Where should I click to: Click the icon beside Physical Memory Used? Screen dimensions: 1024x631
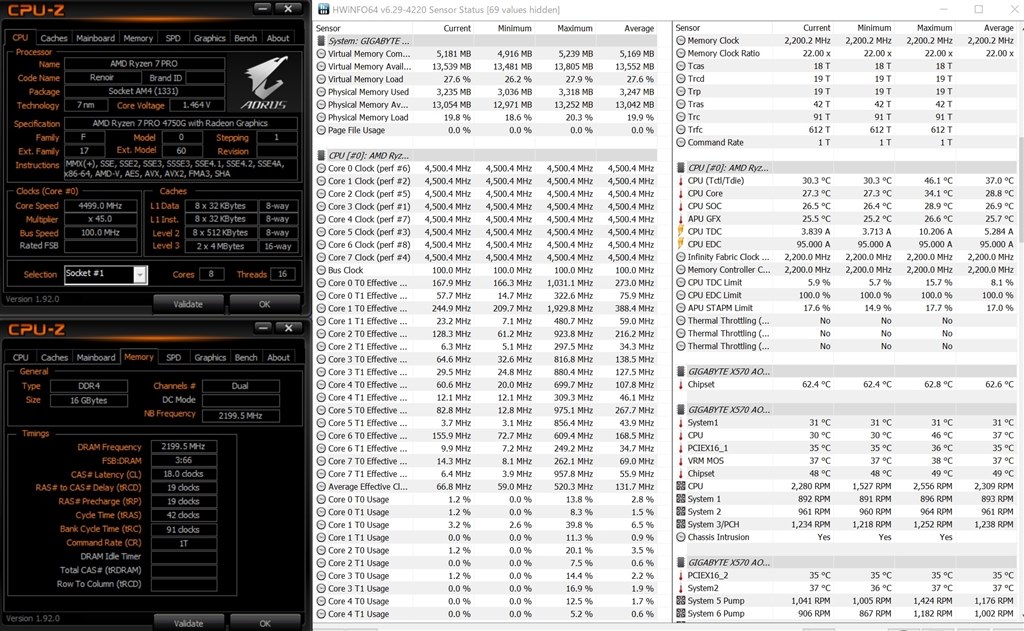pyautogui.click(x=321, y=92)
